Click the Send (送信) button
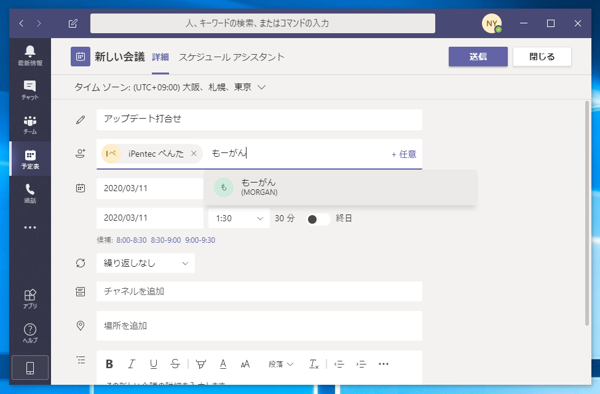The width and height of the screenshot is (600, 394). (478, 57)
